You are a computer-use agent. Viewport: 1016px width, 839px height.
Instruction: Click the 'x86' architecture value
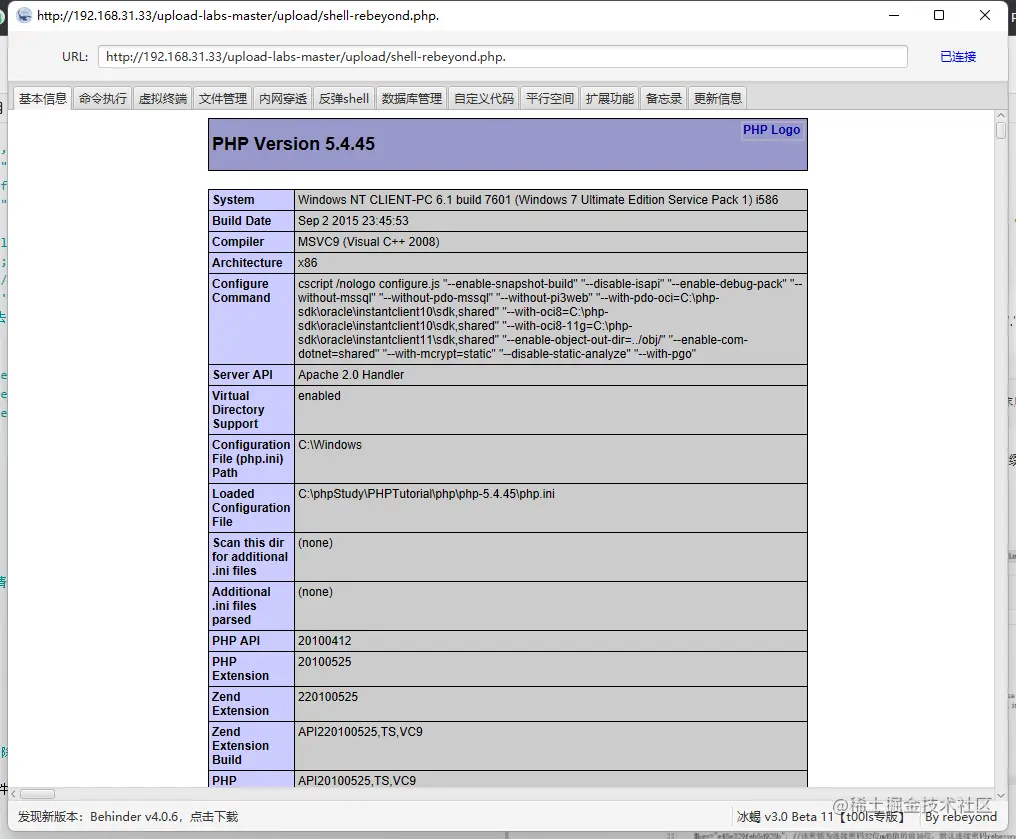[308, 263]
